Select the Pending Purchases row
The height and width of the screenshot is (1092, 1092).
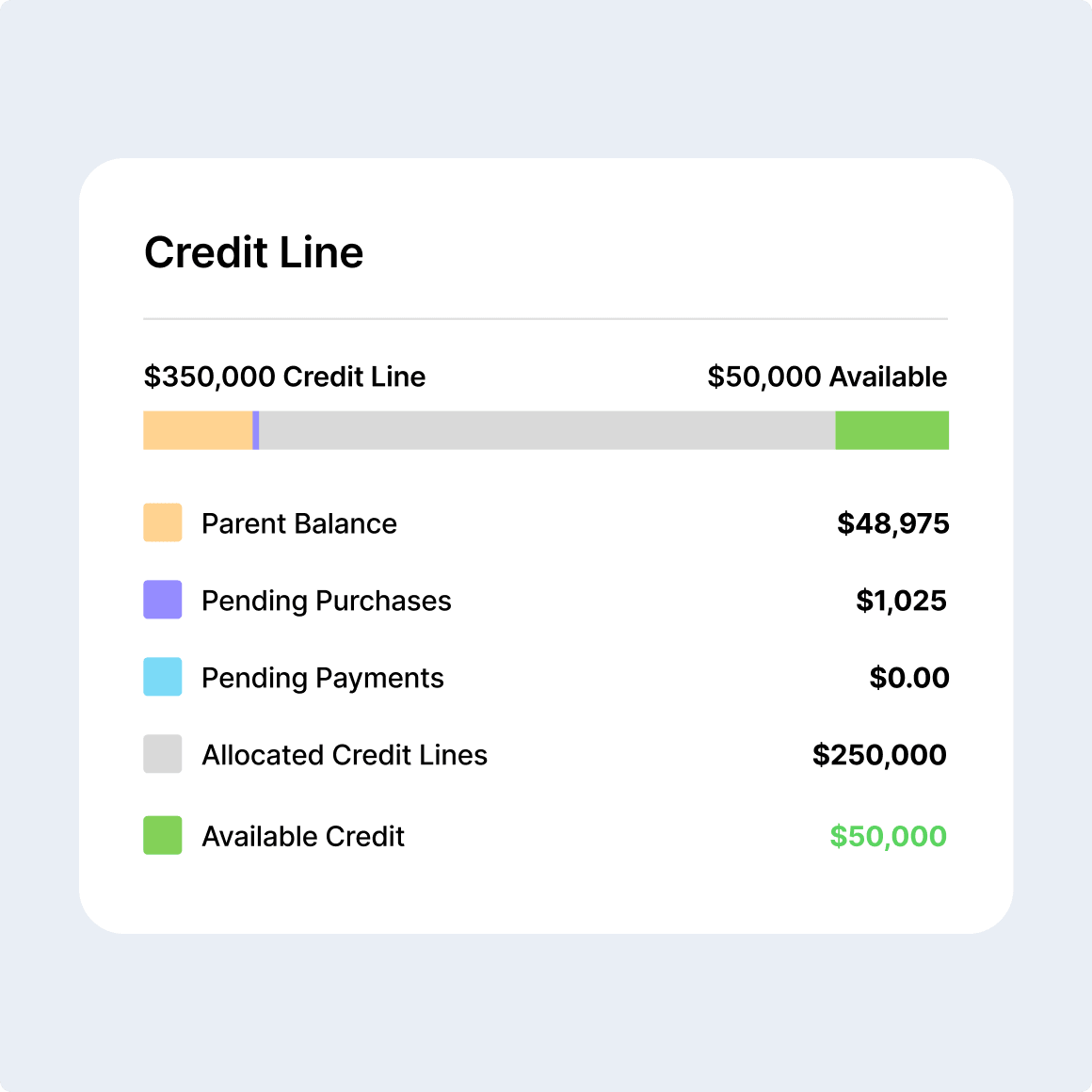point(546,600)
